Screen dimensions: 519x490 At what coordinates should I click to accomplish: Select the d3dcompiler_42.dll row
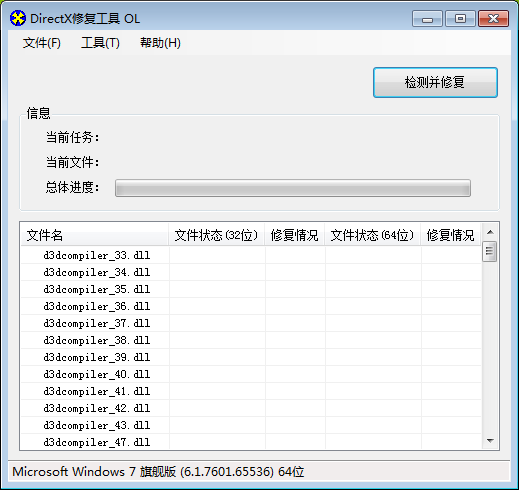tap(251, 408)
